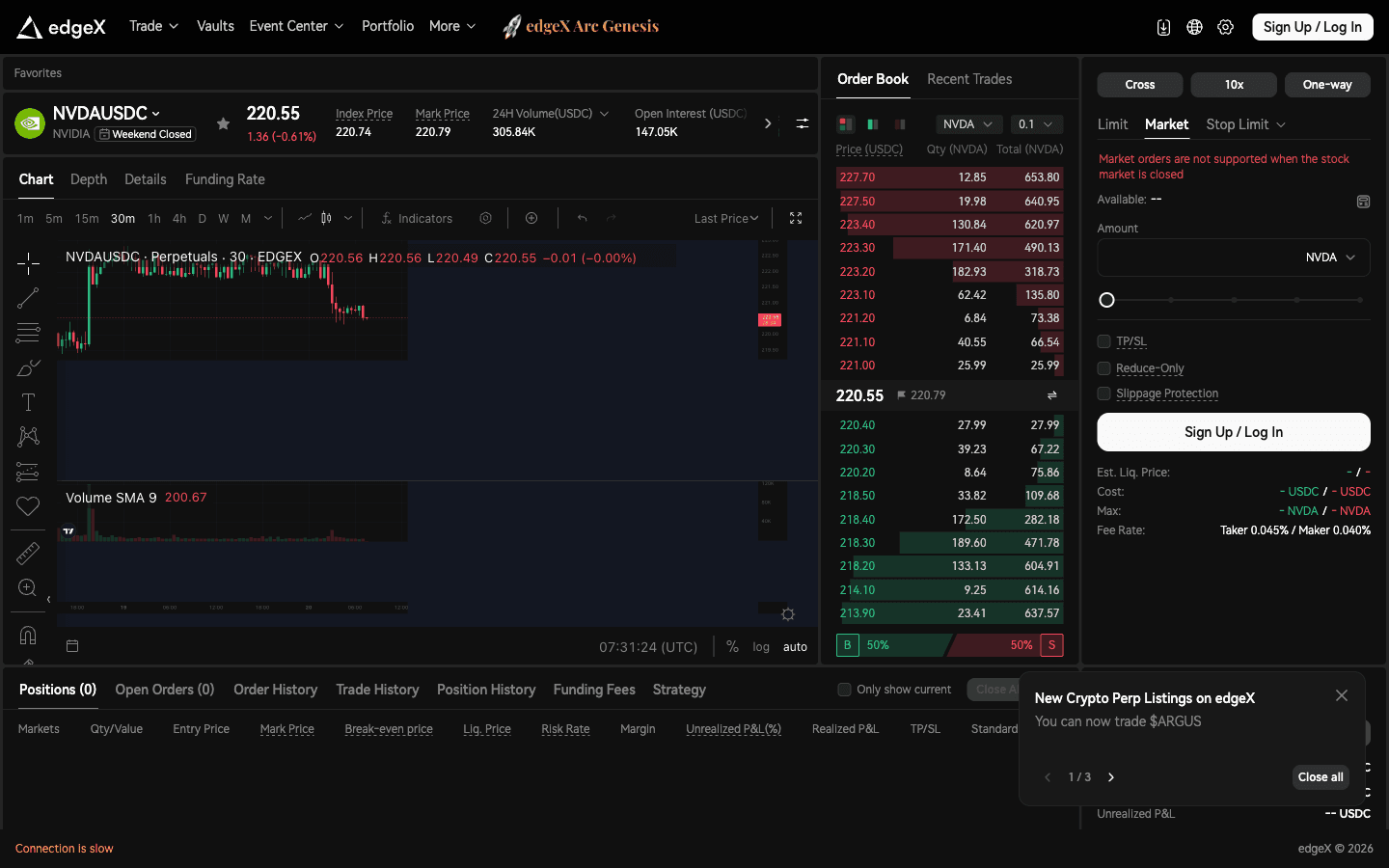Click the 10x leverage button
This screenshot has width=1389, height=868.
pyautogui.click(x=1234, y=85)
